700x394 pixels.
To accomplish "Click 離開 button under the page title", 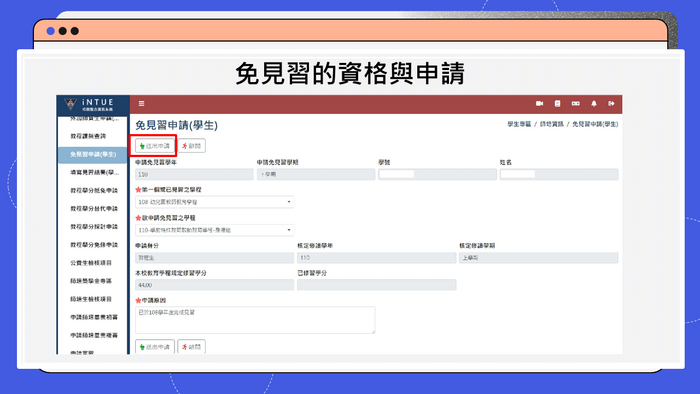I will [192, 146].
